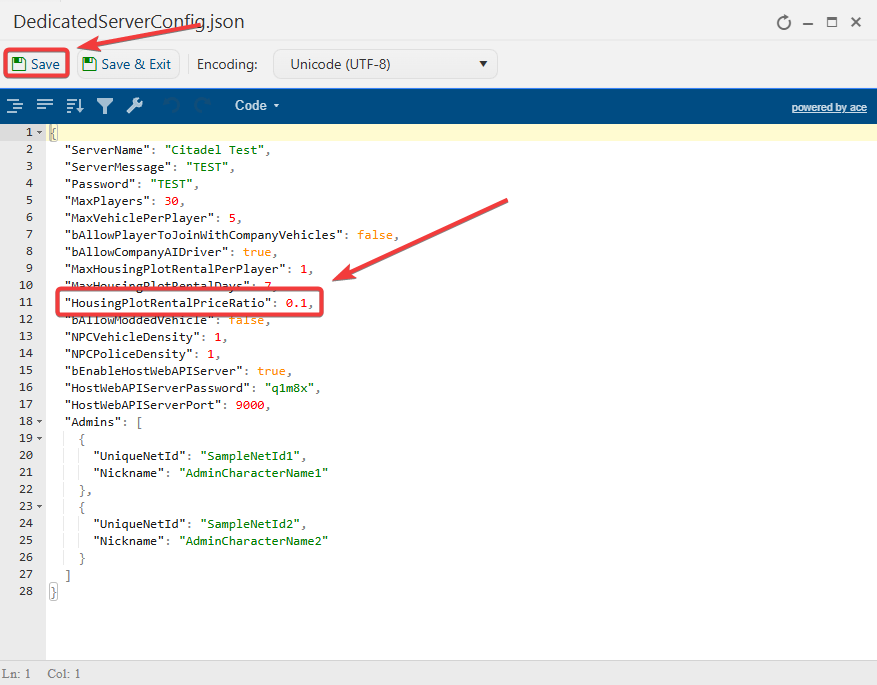877x685 pixels.
Task: Click the compact JSON data icon
Action: [45, 105]
